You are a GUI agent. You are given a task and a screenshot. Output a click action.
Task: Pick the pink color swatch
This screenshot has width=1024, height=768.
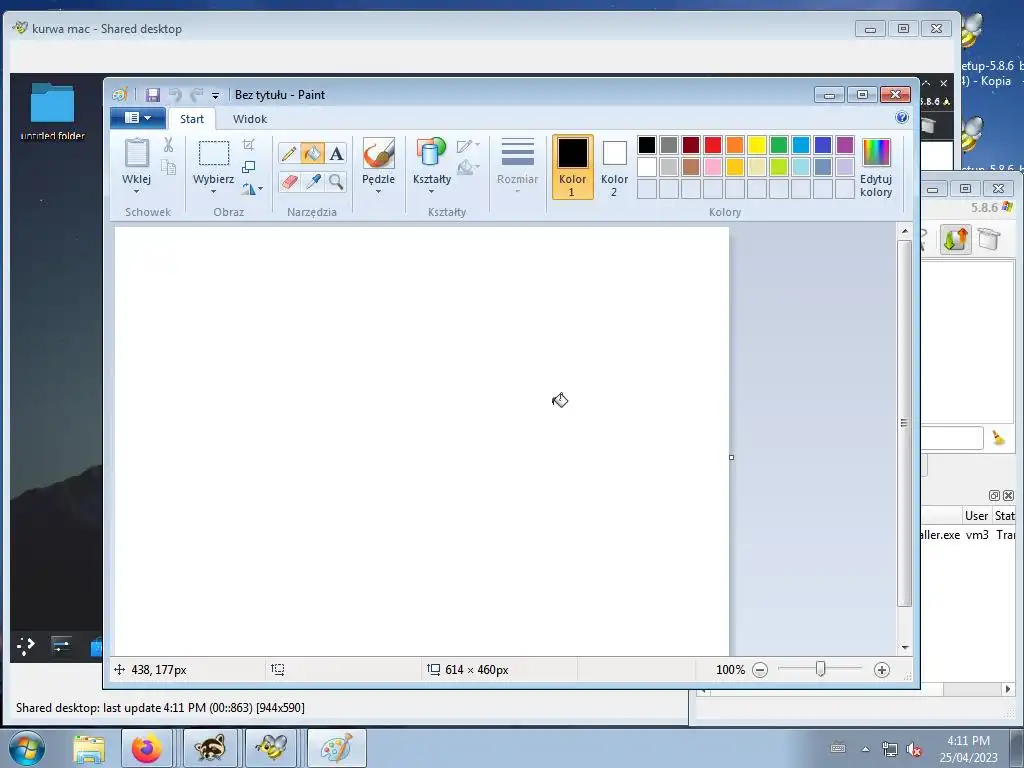point(712,167)
